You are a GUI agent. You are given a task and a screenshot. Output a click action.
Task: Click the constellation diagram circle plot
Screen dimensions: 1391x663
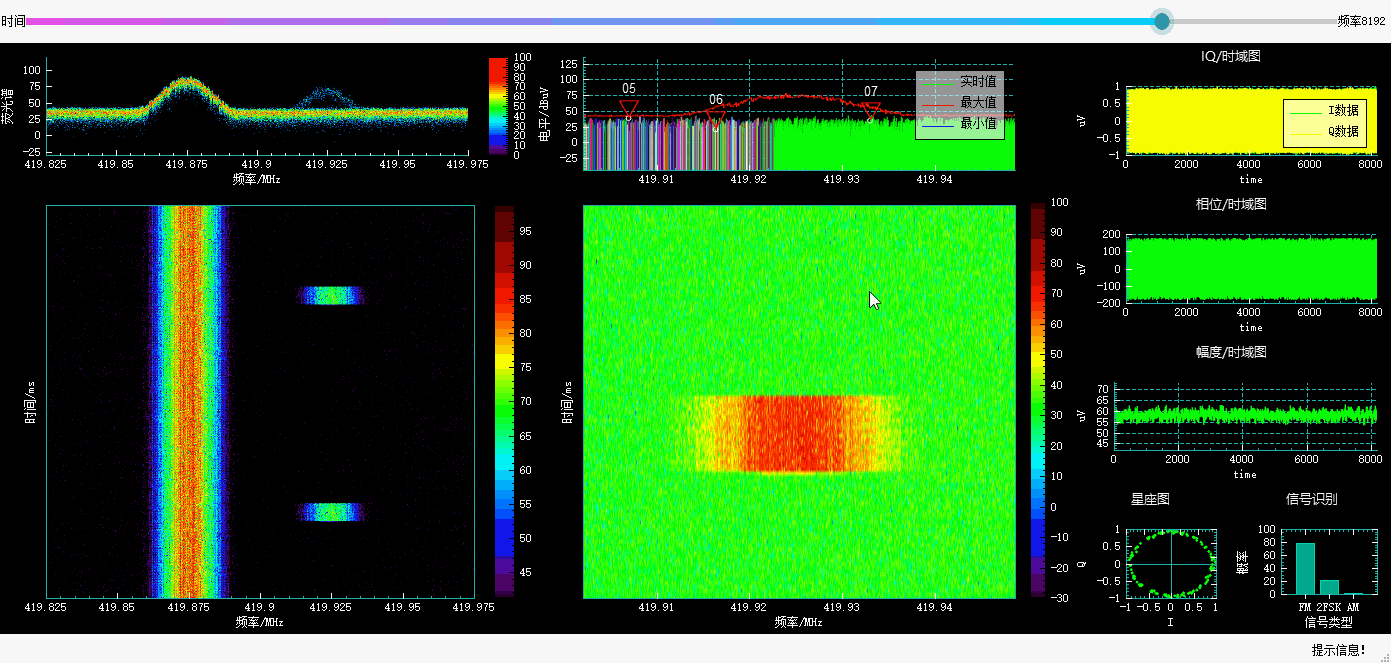coord(1170,564)
